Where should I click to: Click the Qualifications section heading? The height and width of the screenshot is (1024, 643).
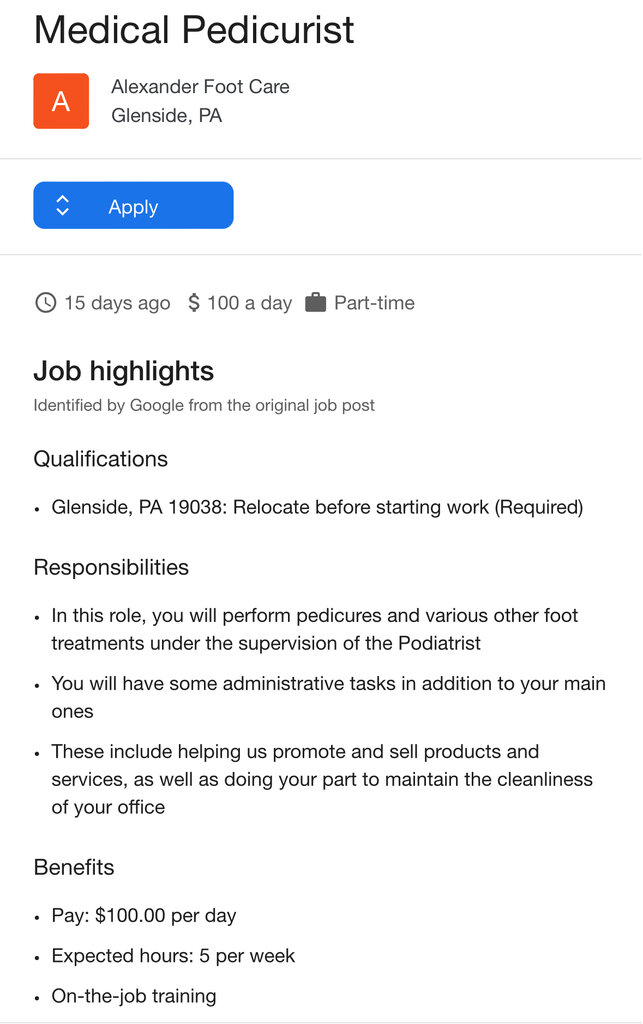(x=101, y=459)
